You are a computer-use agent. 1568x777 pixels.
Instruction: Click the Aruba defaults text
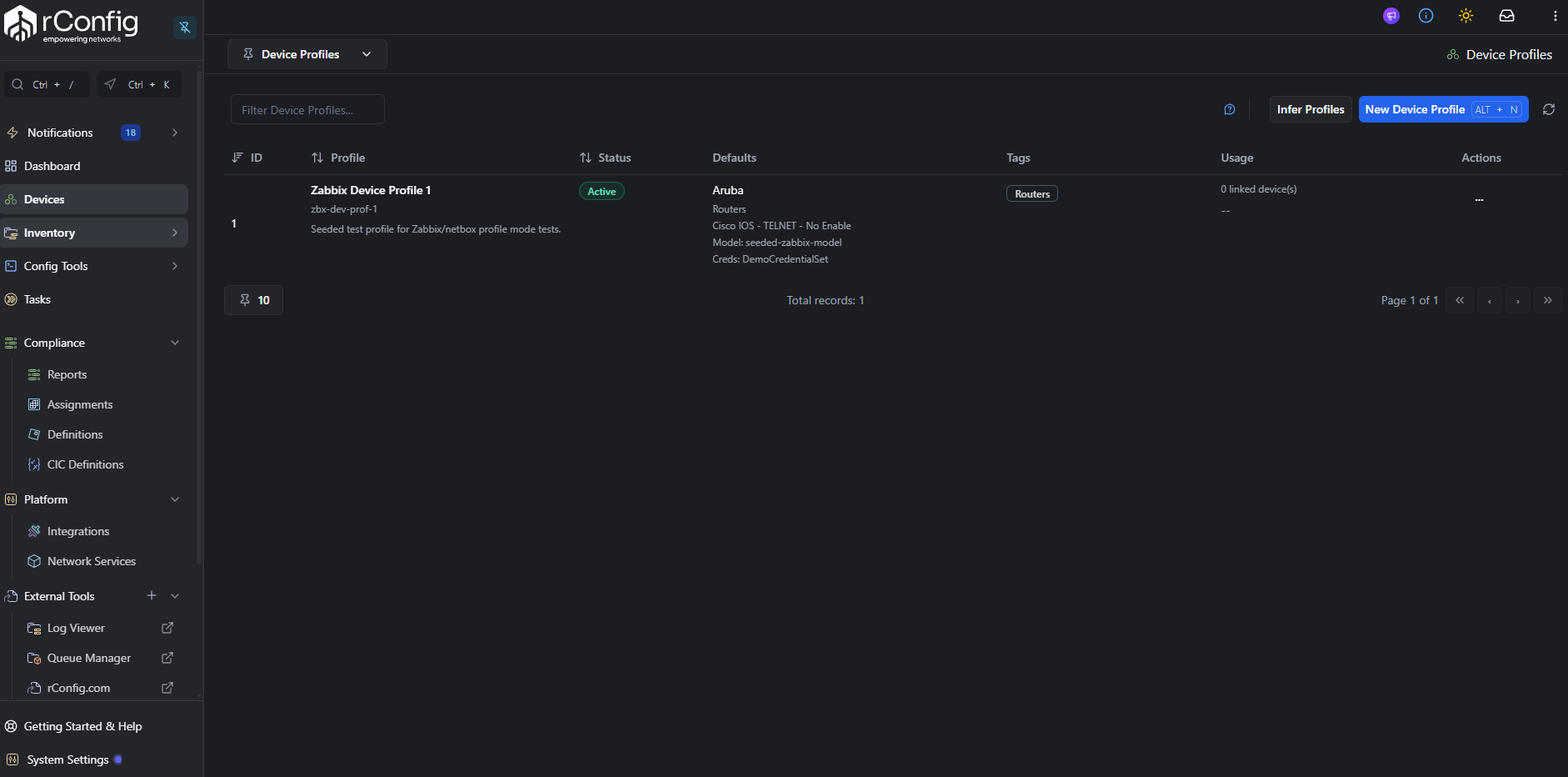point(727,190)
